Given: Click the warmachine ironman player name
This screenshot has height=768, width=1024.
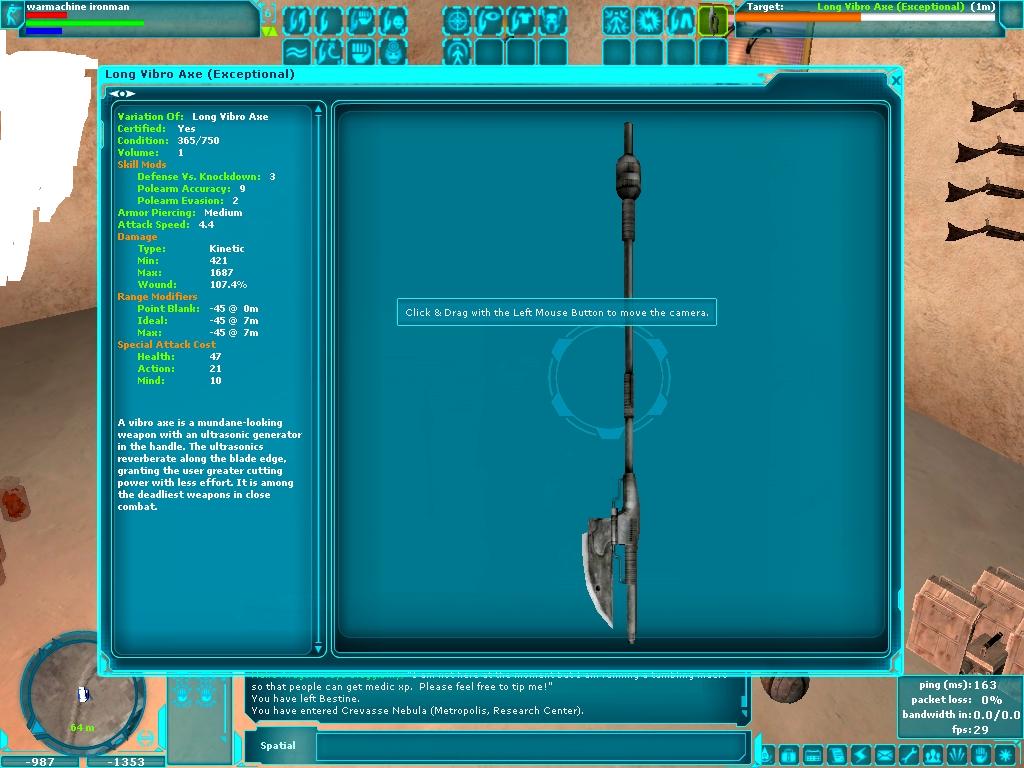Looking at the screenshot, I should click(x=78, y=7).
